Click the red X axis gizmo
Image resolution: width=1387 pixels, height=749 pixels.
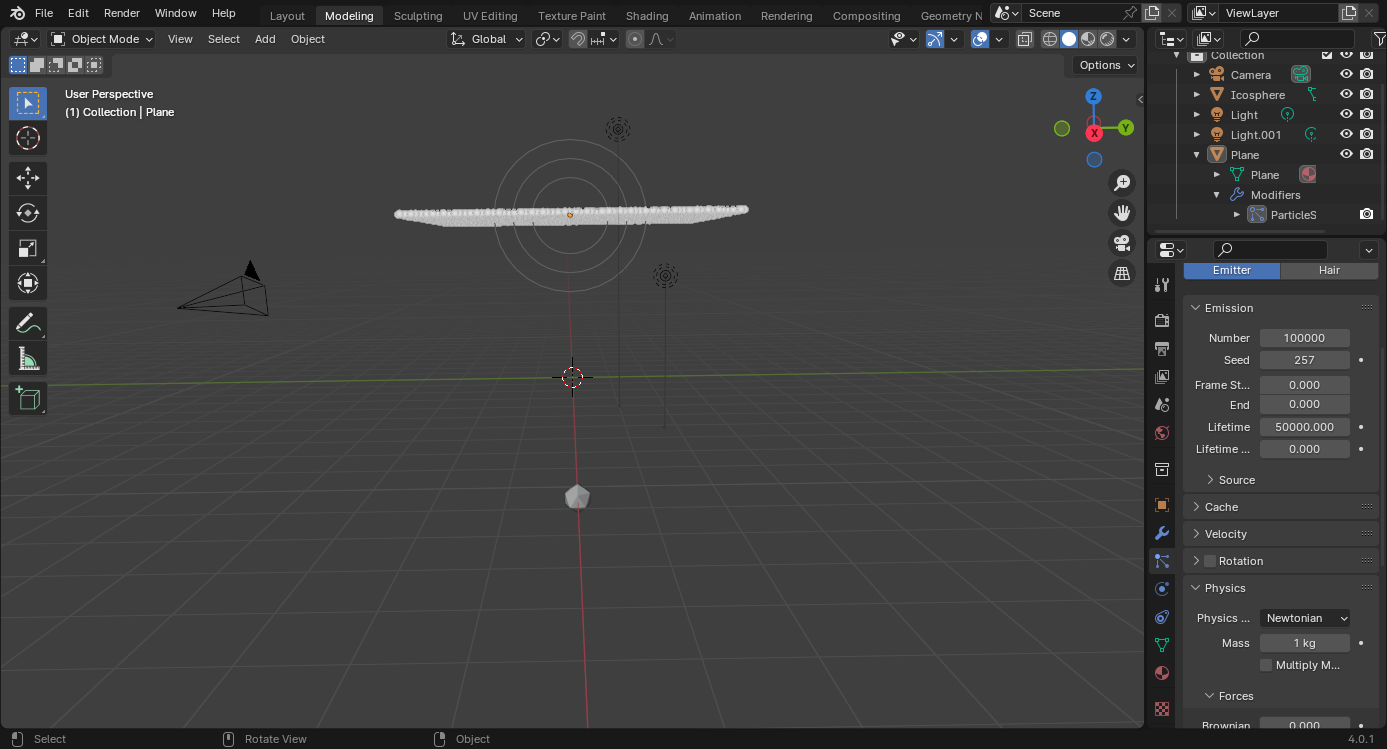[1095, 133]
